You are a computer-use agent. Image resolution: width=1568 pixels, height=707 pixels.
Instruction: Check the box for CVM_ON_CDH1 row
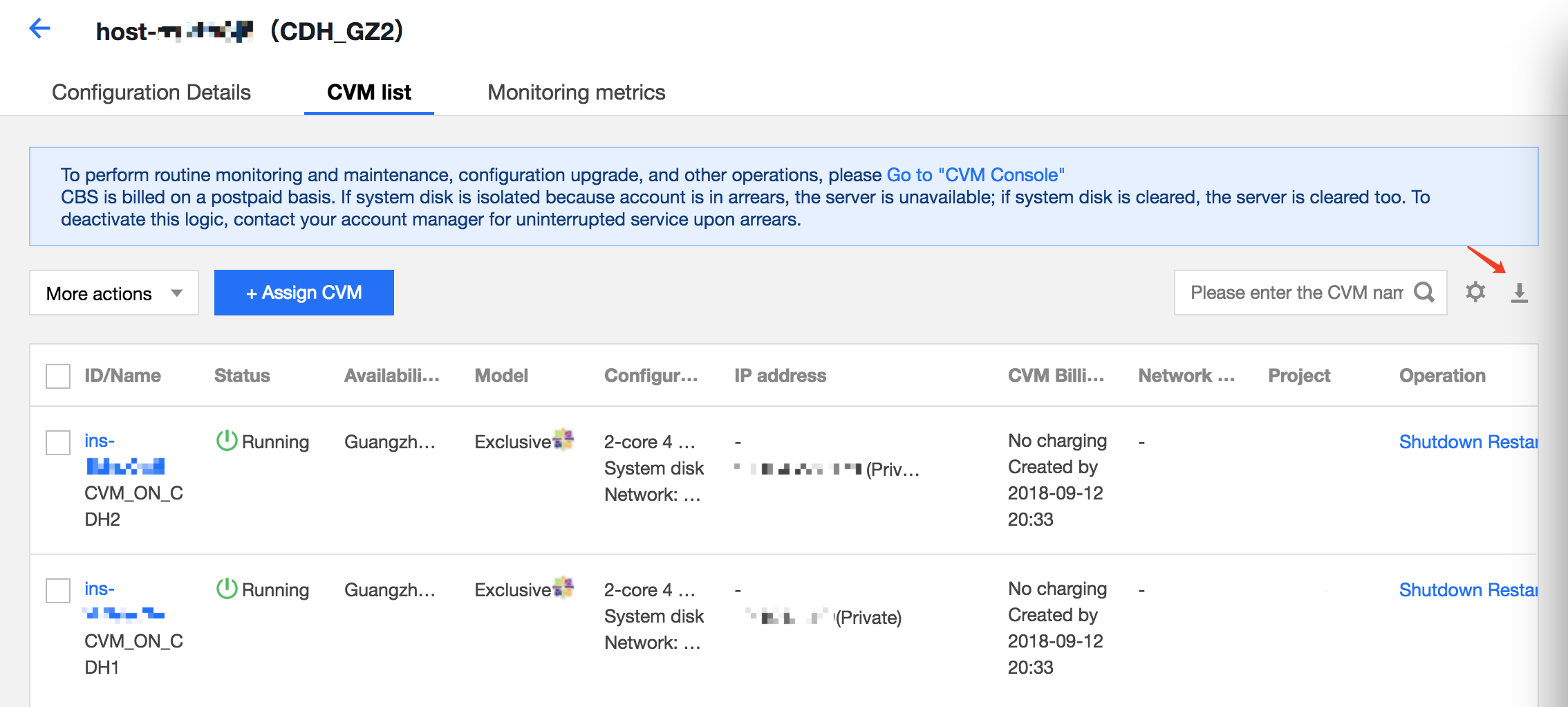click(x=58, y=591)
